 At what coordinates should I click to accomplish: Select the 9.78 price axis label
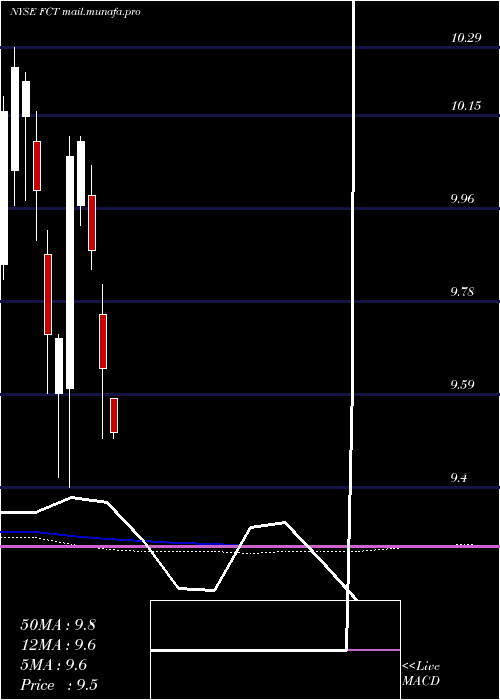462,292
